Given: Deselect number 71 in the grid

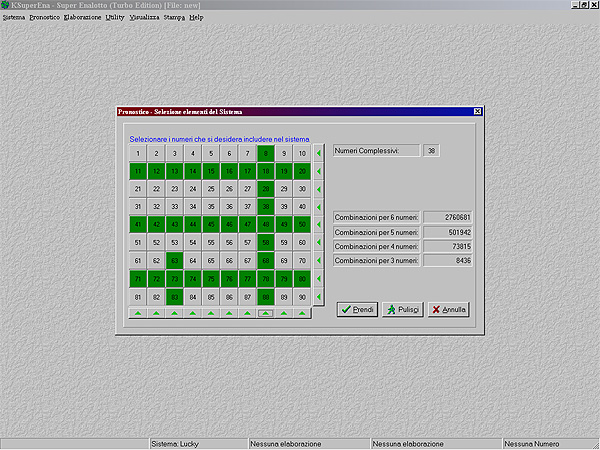Looking at the screenshot, I should pos(138,279).
